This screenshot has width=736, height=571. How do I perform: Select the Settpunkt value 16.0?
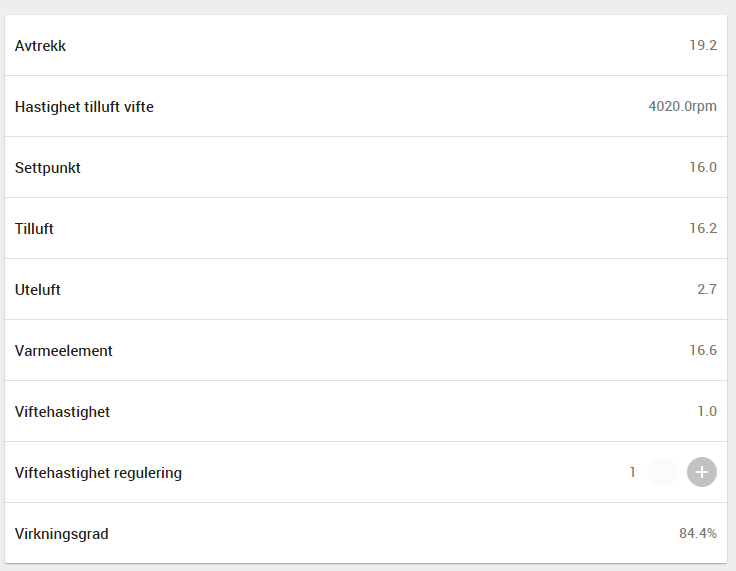[x=702, y=168]
